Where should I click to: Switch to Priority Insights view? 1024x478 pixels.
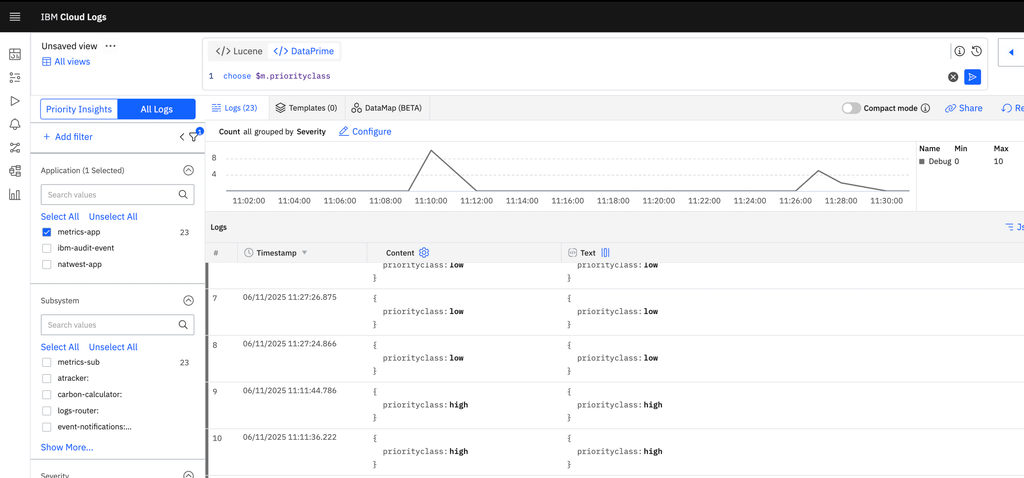pyautogui.click(x=79, y=109)
